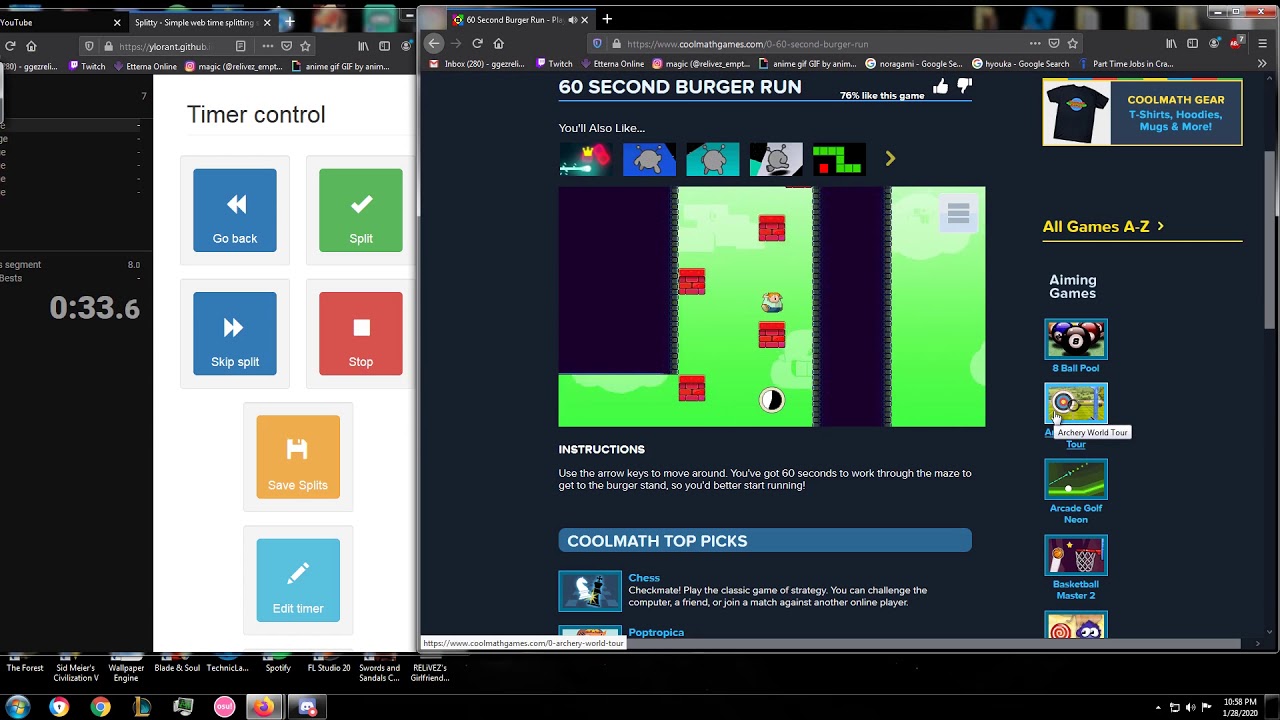The height and width of the screenshot is (720, 1280).
Task: Open the Poptropica link
Action: click(x=656, y=632)
